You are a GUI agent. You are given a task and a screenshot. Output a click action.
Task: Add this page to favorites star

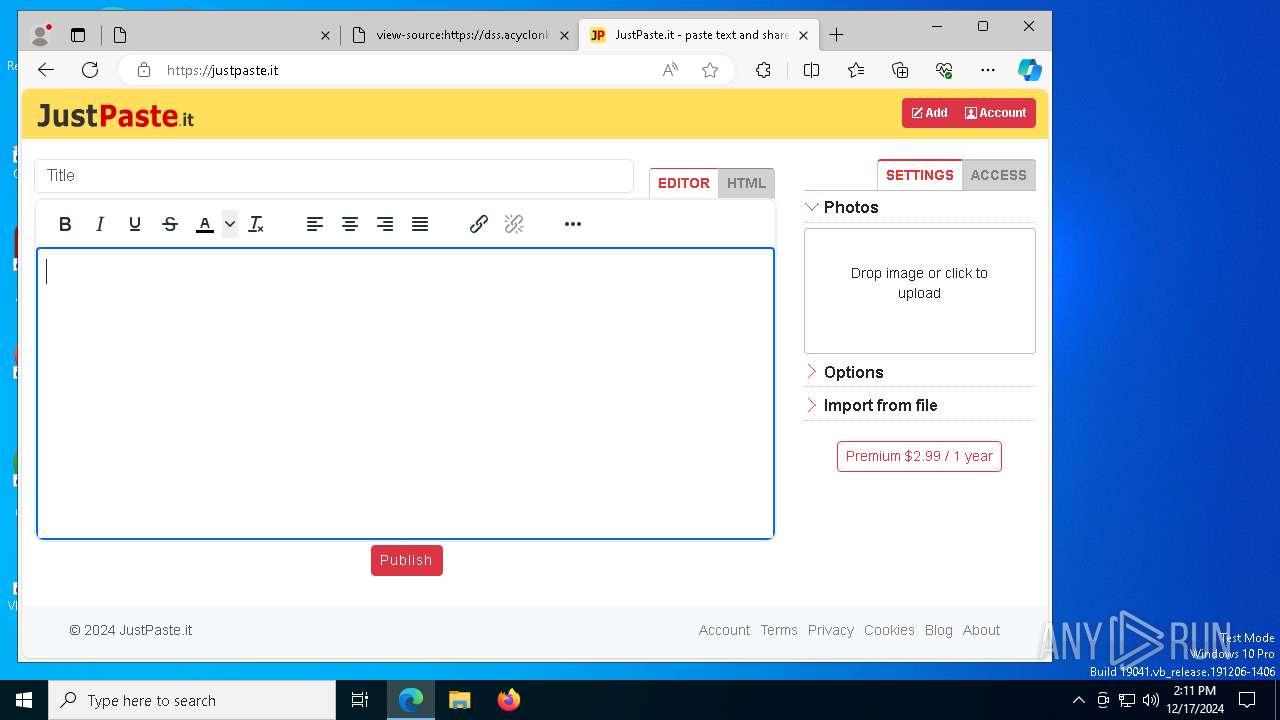click(x=710, y=70)
